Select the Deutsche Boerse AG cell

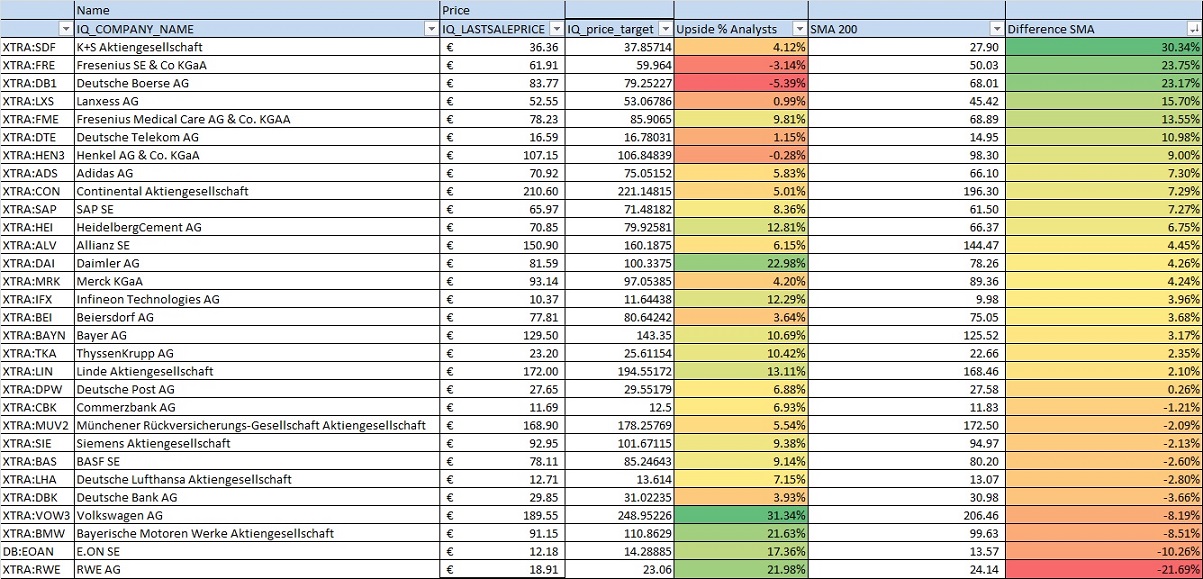257,83
